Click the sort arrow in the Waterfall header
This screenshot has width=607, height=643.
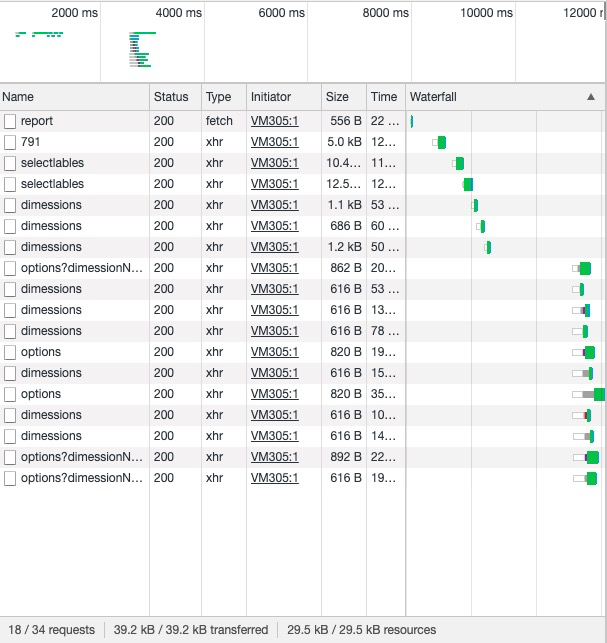click(591, 97)
